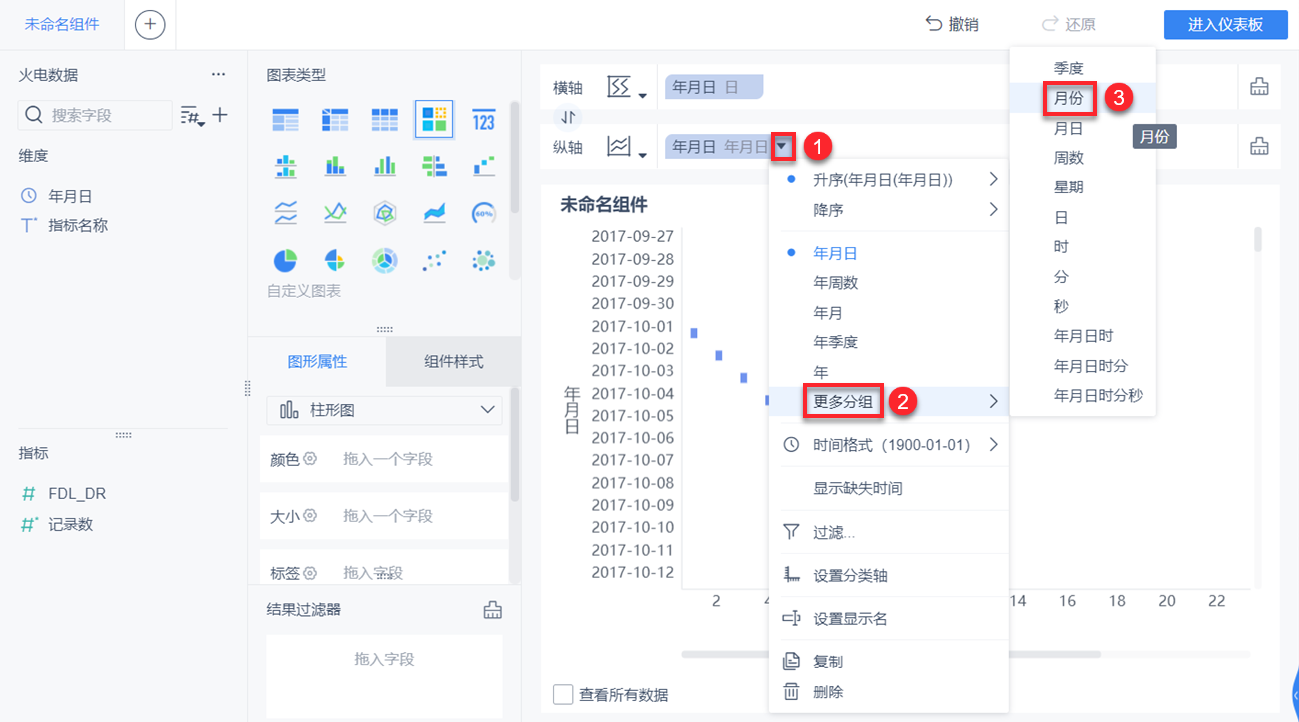Toggle the 查看所有数据 checkbox

click(x=563, y=694)
